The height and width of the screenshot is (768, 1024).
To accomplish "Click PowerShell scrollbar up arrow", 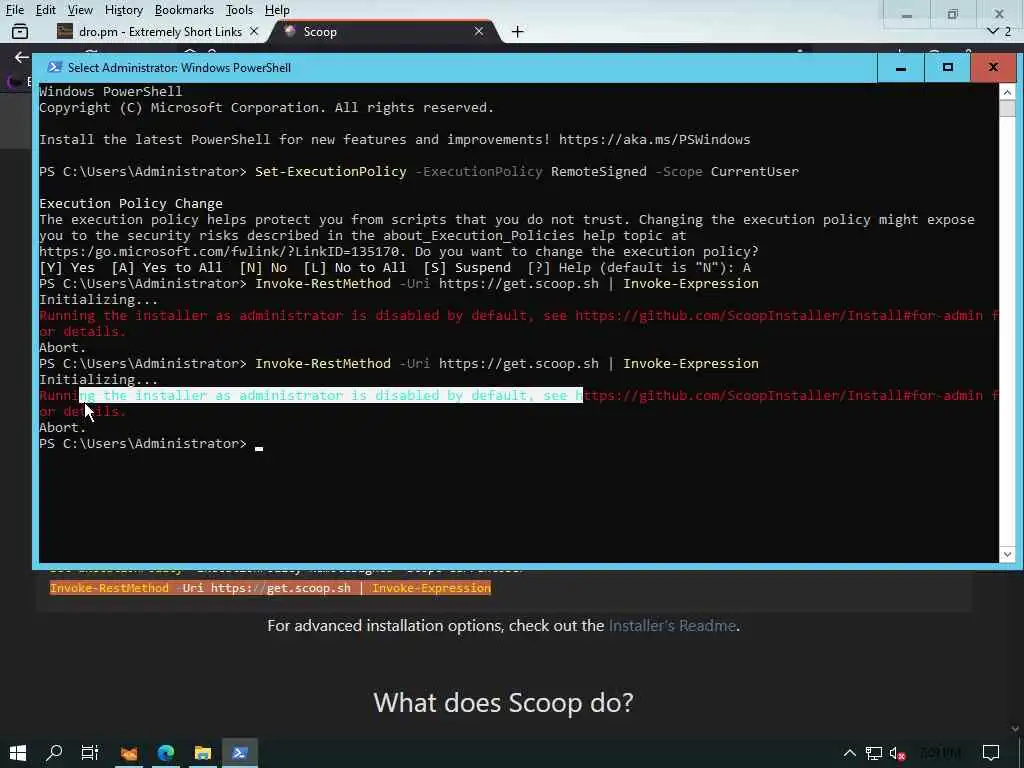I will click(1007, 91).
